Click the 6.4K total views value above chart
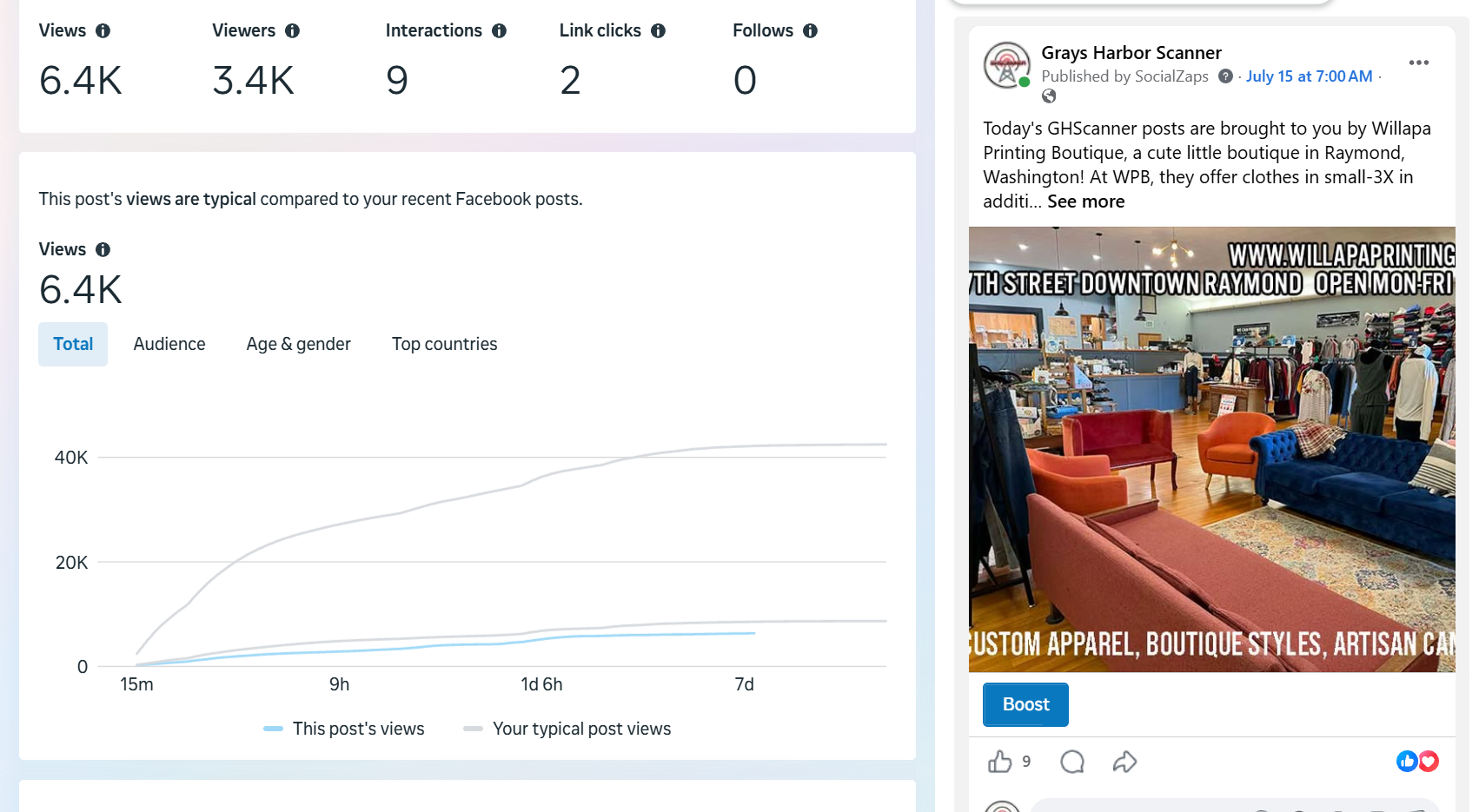The height and width of the screenshot is (812, 1479). (x=81, y=290)
